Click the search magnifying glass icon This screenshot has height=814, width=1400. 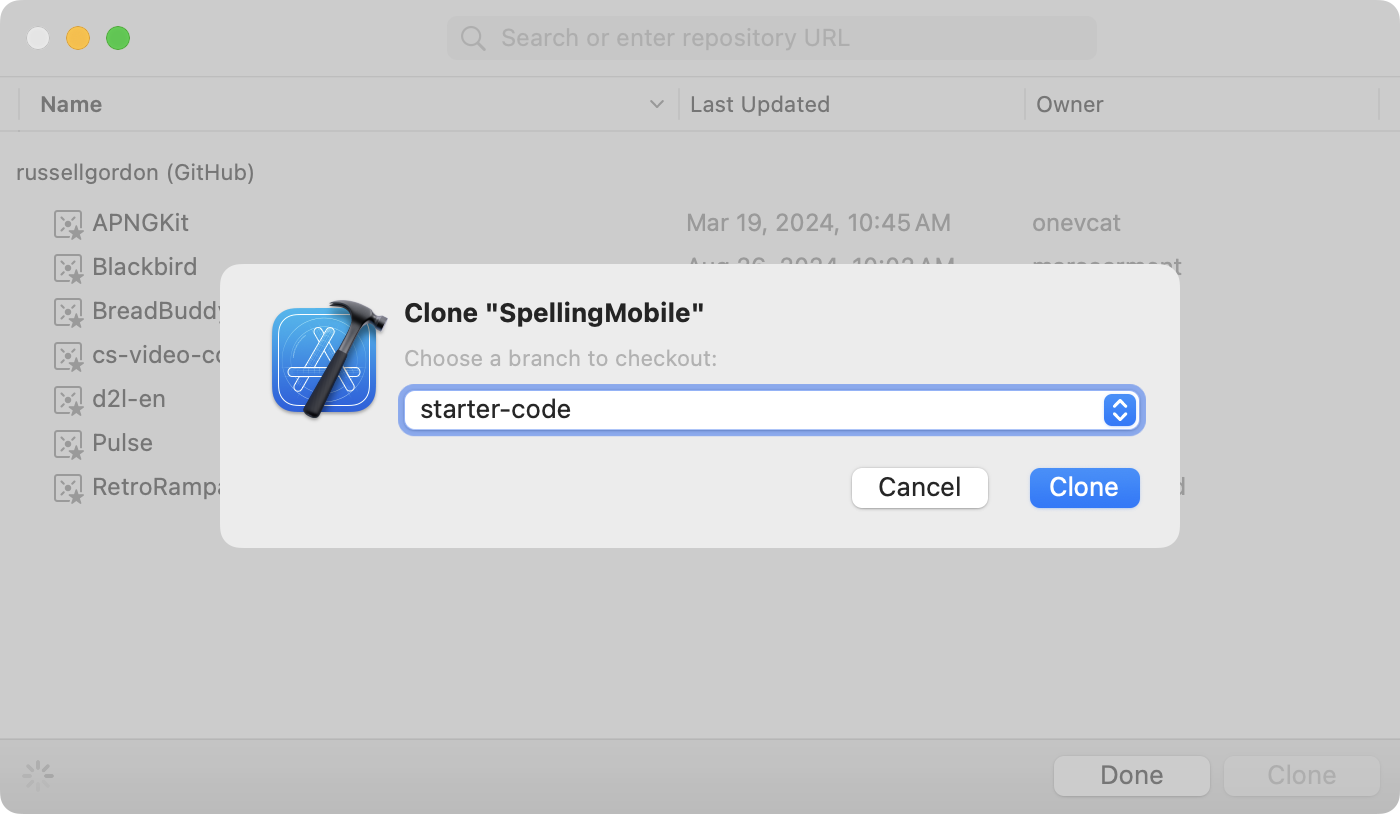[x=473, y=39]
